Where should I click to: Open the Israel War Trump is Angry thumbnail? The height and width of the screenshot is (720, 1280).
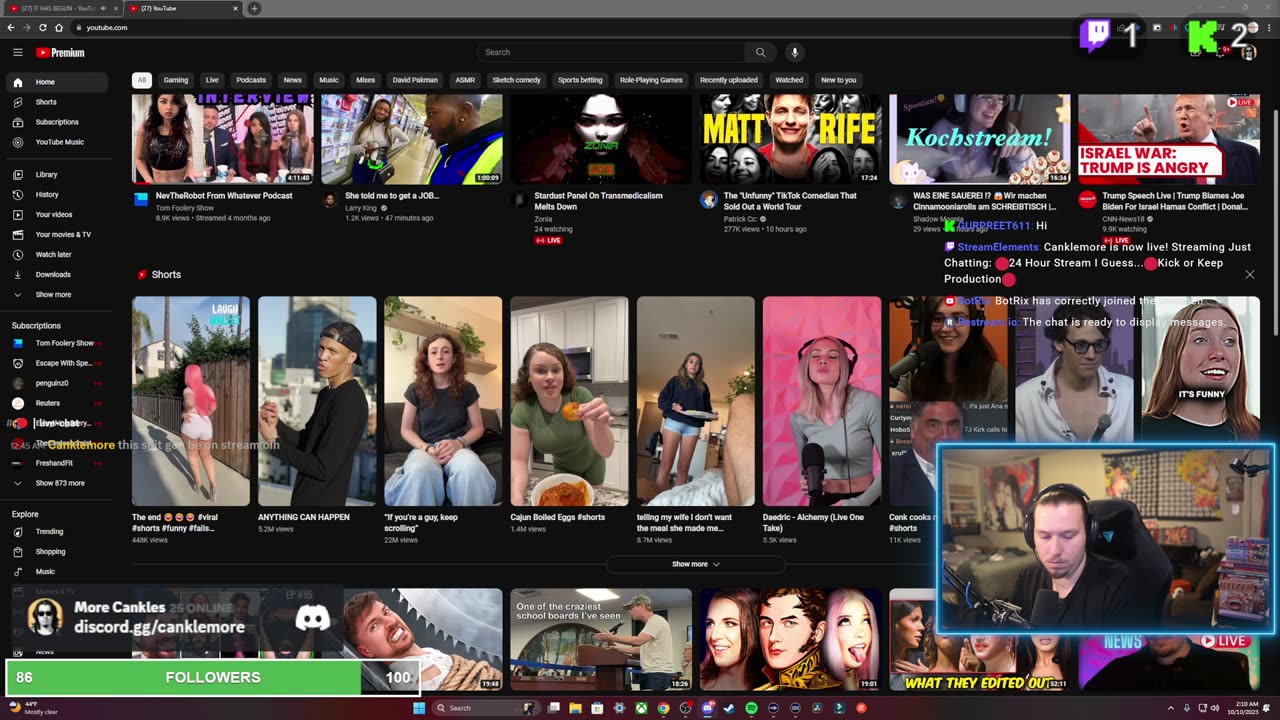[x=1169, y=139]
